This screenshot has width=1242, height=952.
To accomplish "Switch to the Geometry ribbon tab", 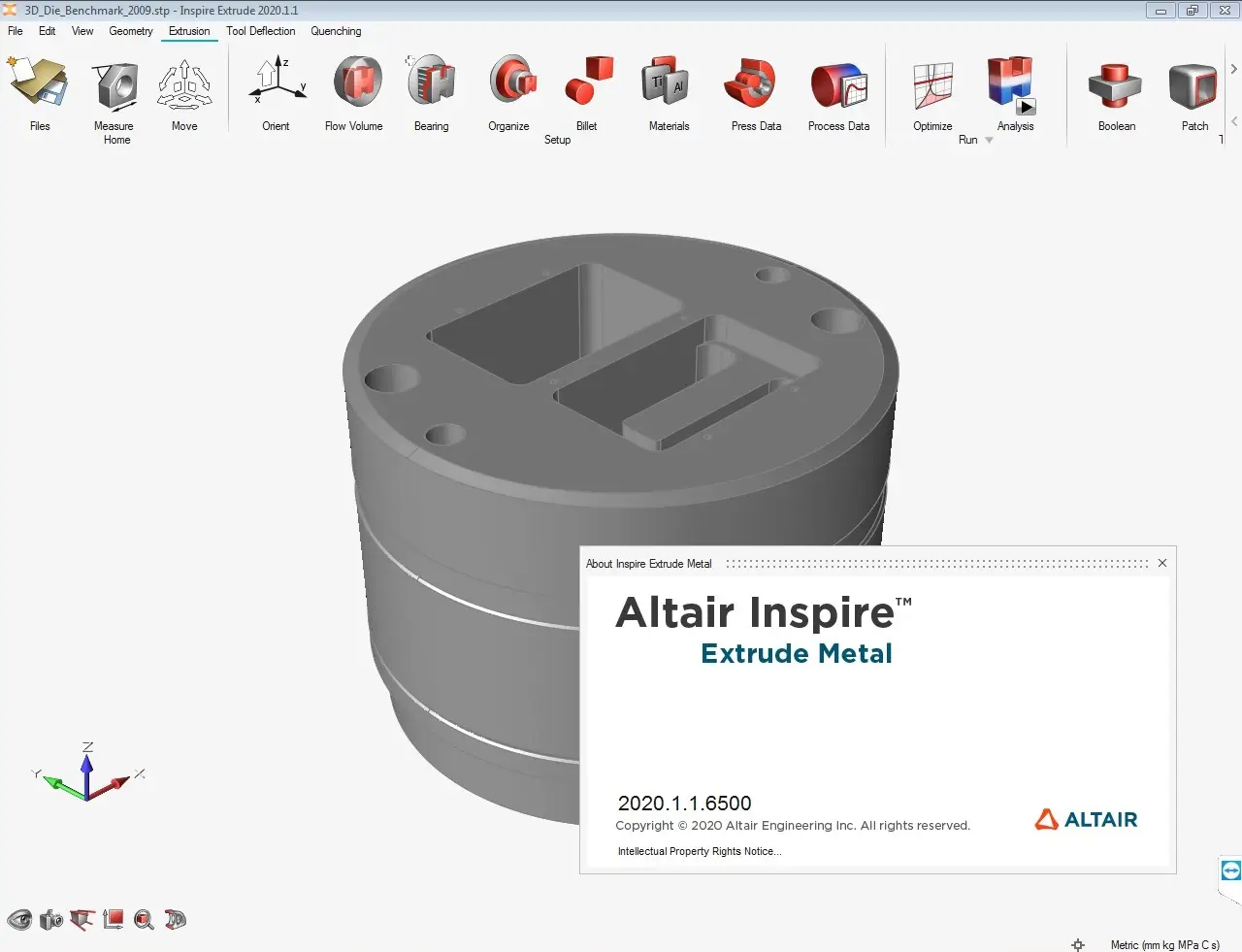I will 131,31.
